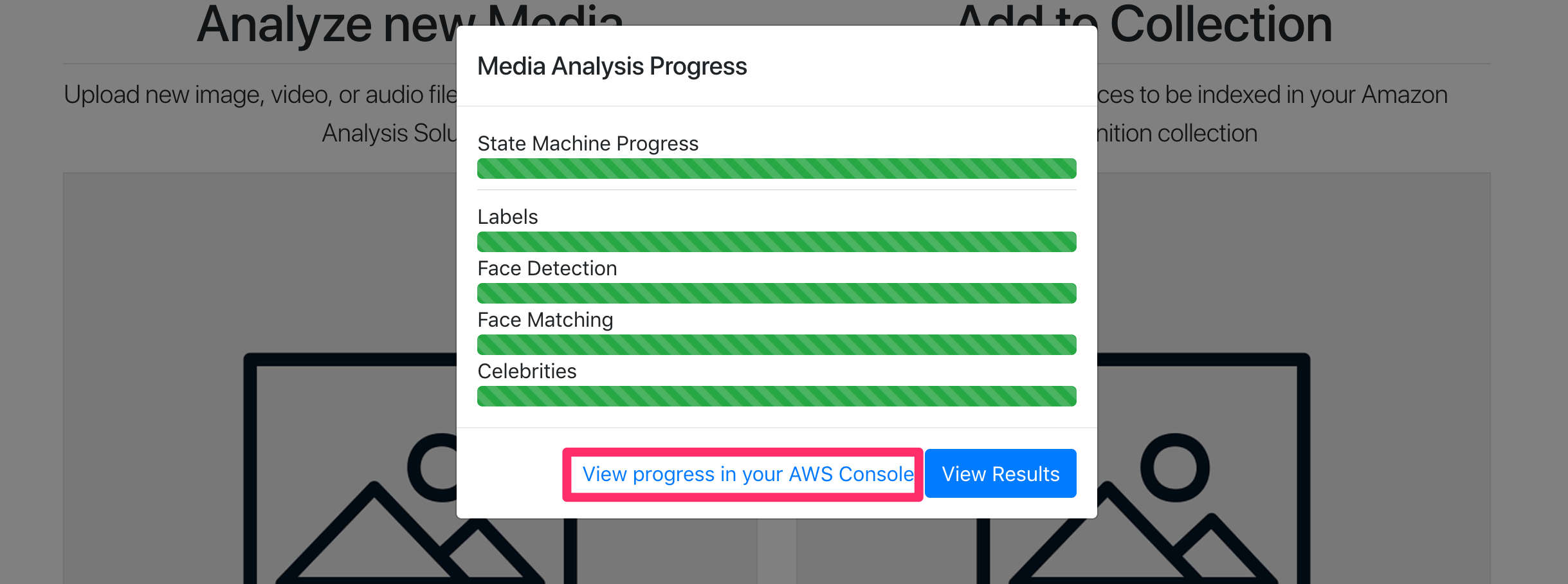The width and height of the screenshot is (1568, 584).
Task: Click View progress in your AWS Console link
Action: point(748,474)
